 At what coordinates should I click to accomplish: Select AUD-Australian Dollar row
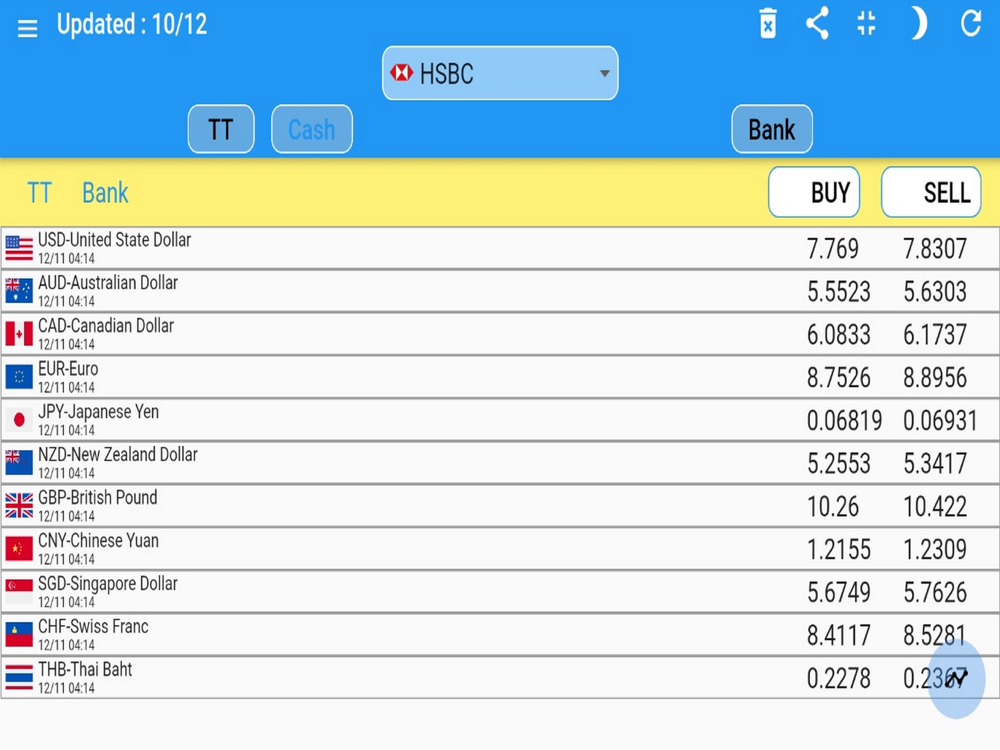[x=500, y=291]
